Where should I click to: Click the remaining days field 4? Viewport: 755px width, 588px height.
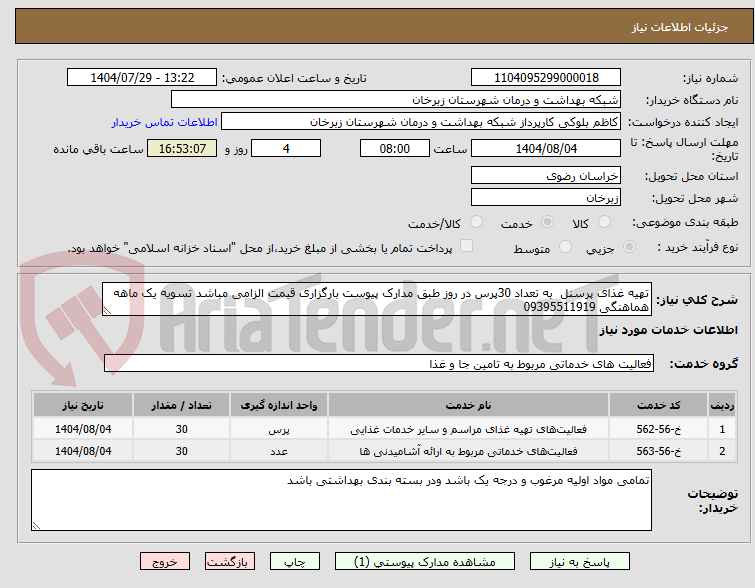pyautogui.click(x=286, y=148)
